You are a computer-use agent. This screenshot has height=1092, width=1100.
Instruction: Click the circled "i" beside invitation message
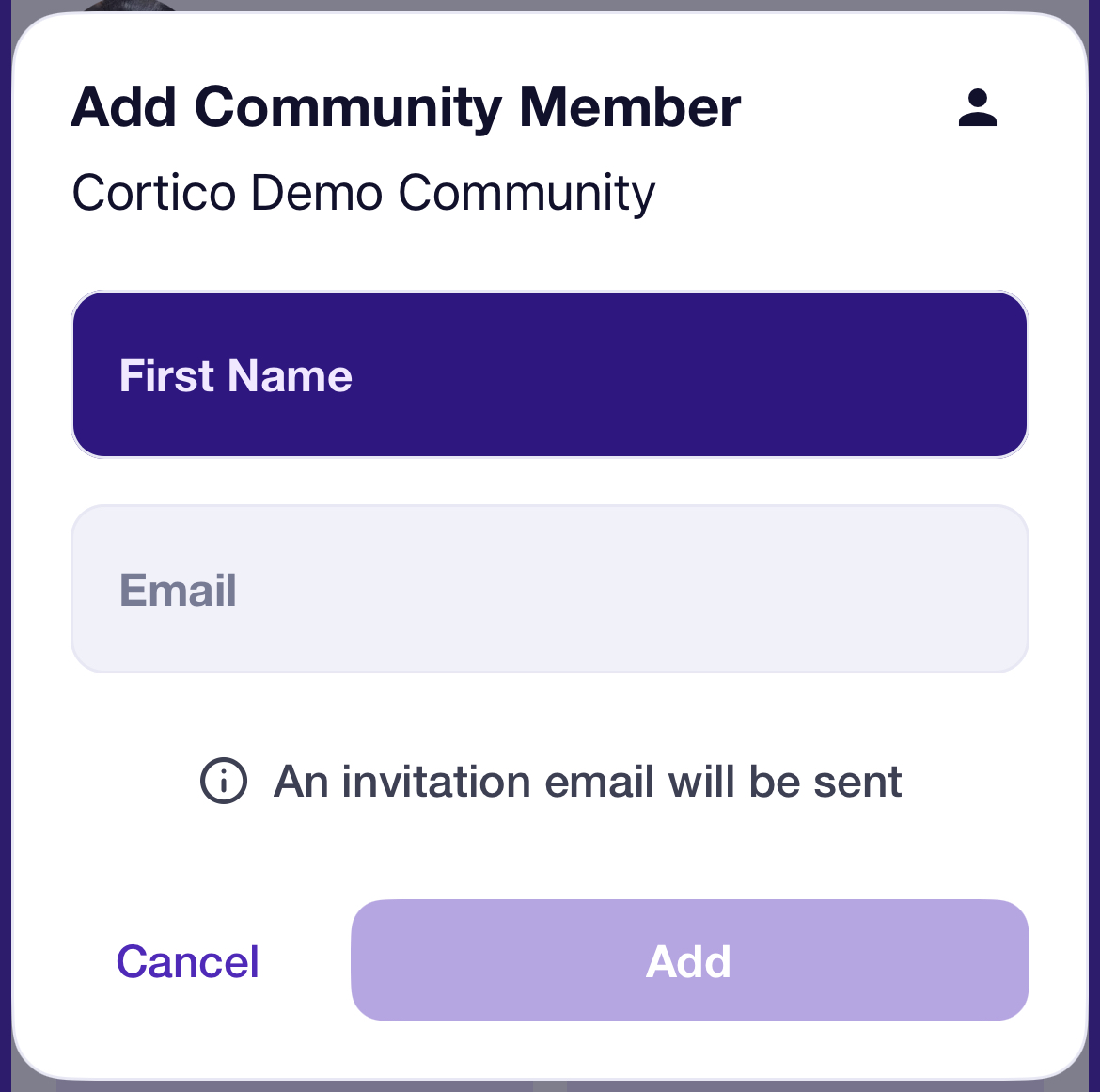[224, 781]
